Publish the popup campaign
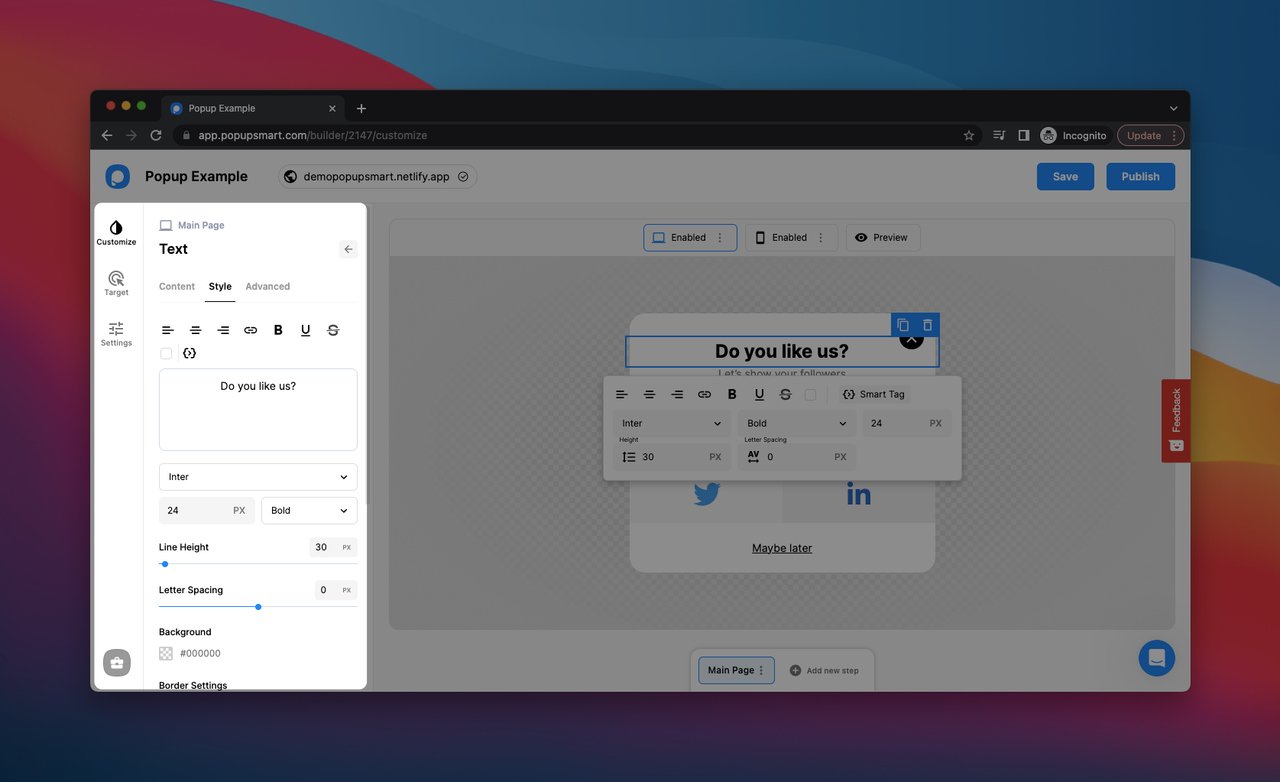The height and width of the screenshot is (782, 1280). pos(1140,176)
